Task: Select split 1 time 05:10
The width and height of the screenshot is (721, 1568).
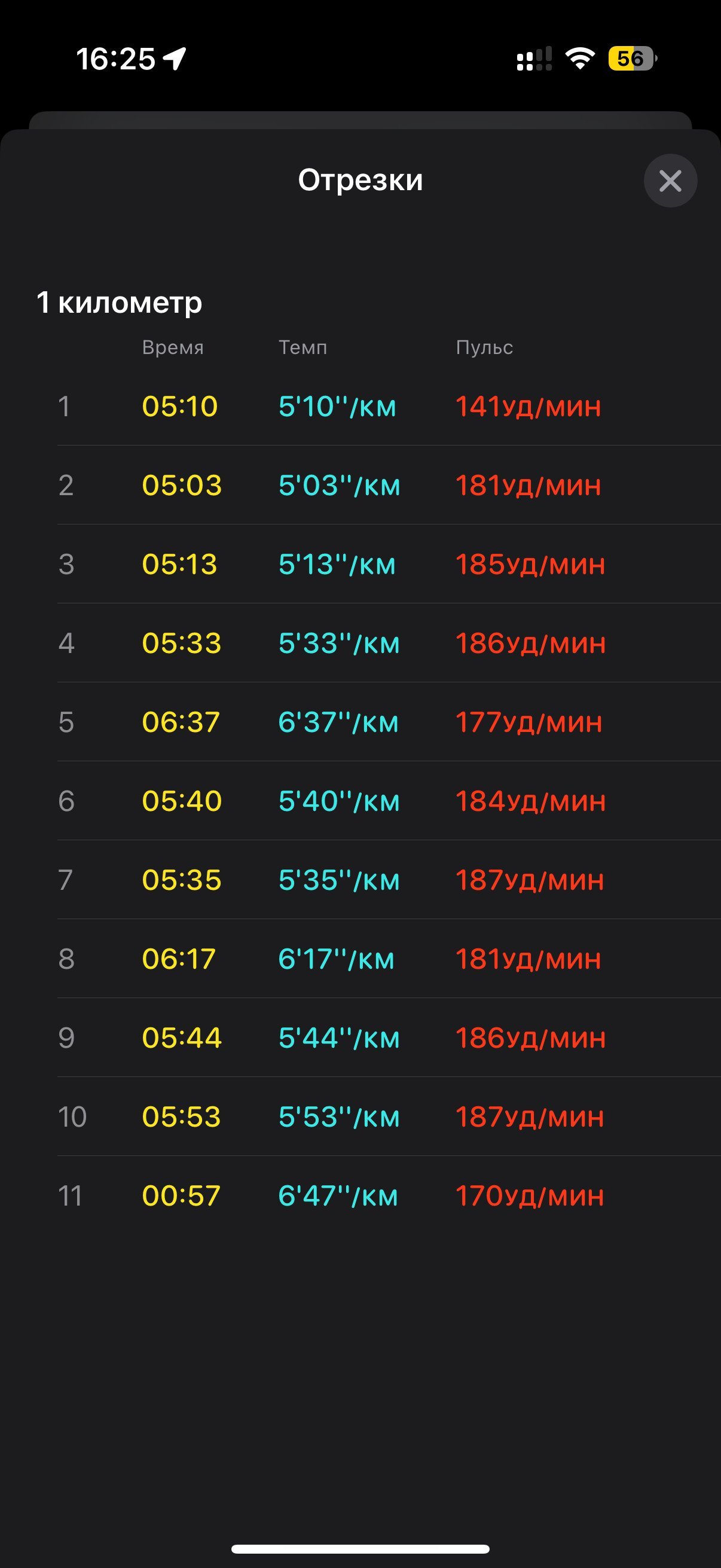Action: click(179, 406)
